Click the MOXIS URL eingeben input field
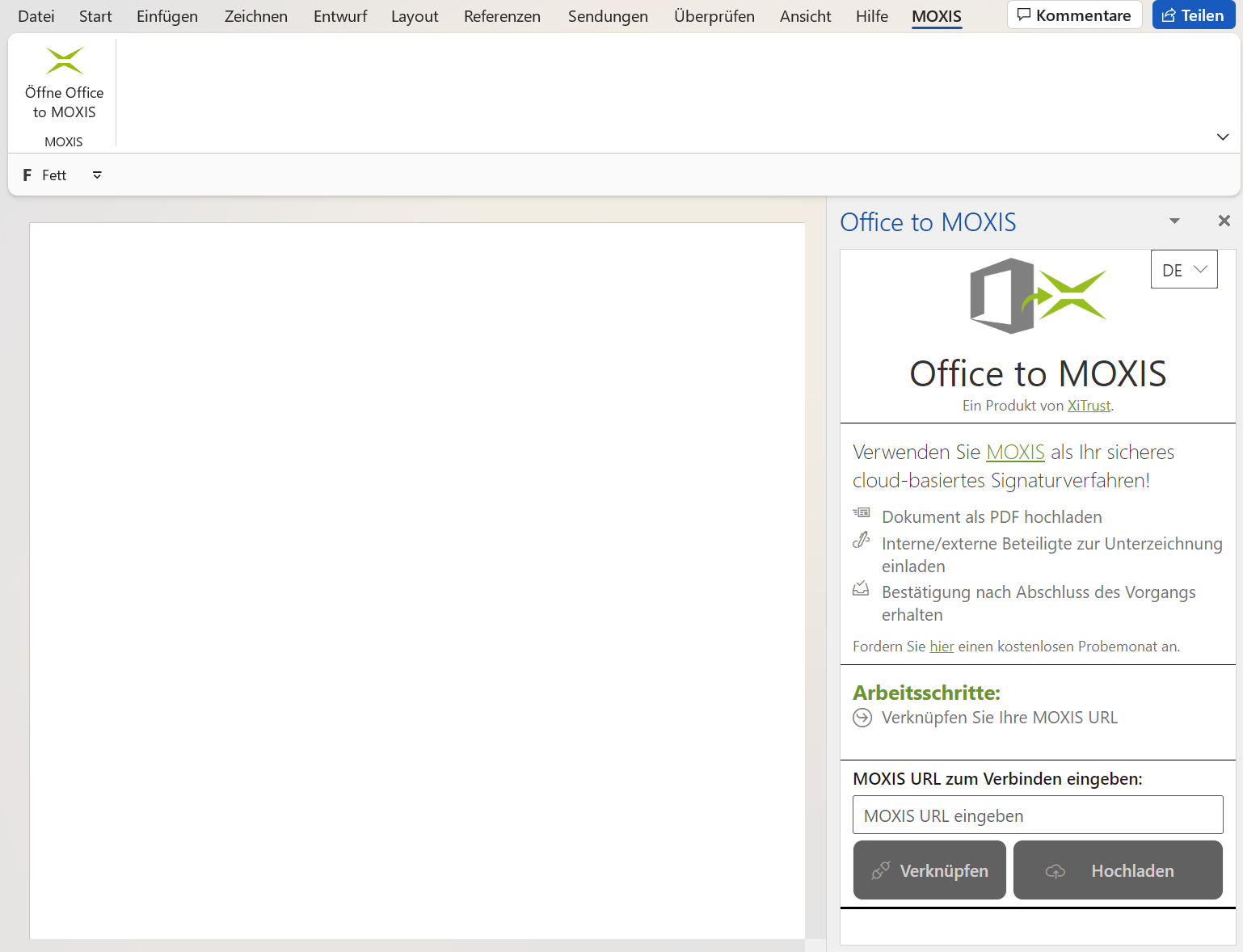This screenshot has height=952, width=1243. (x=1037, y=815)
